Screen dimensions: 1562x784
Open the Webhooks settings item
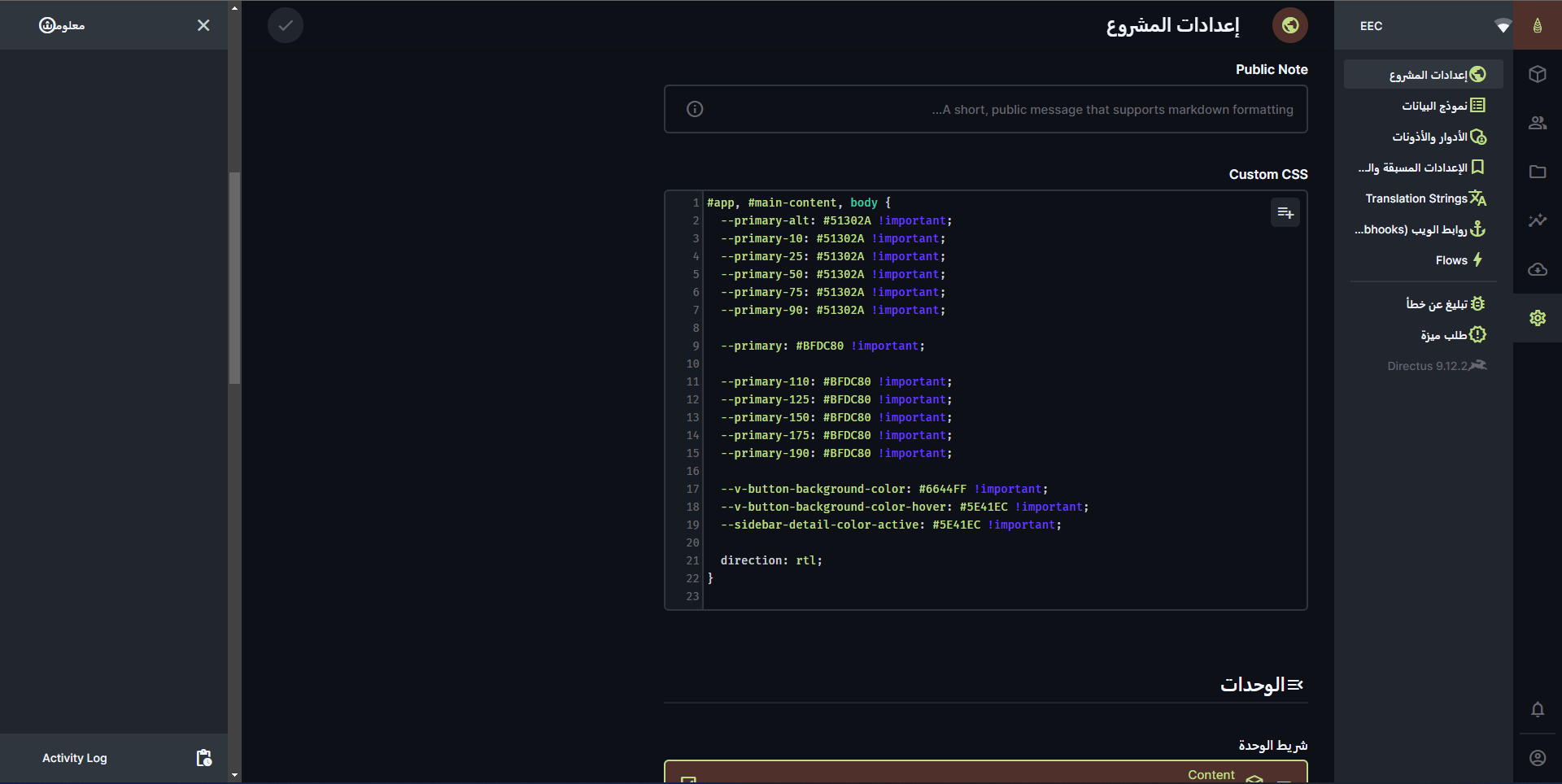click(x=1424, y=229)
